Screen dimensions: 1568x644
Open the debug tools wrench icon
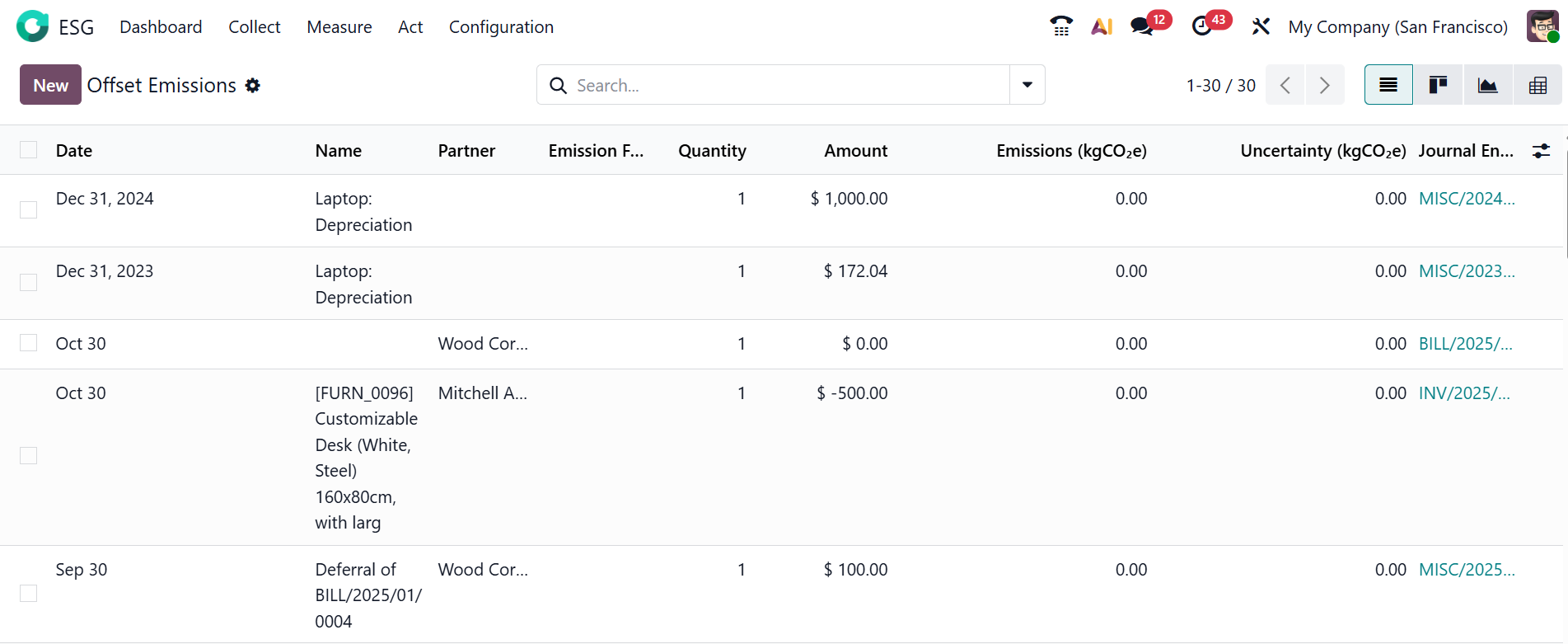pyautogui.click(x=1261, y=26)
